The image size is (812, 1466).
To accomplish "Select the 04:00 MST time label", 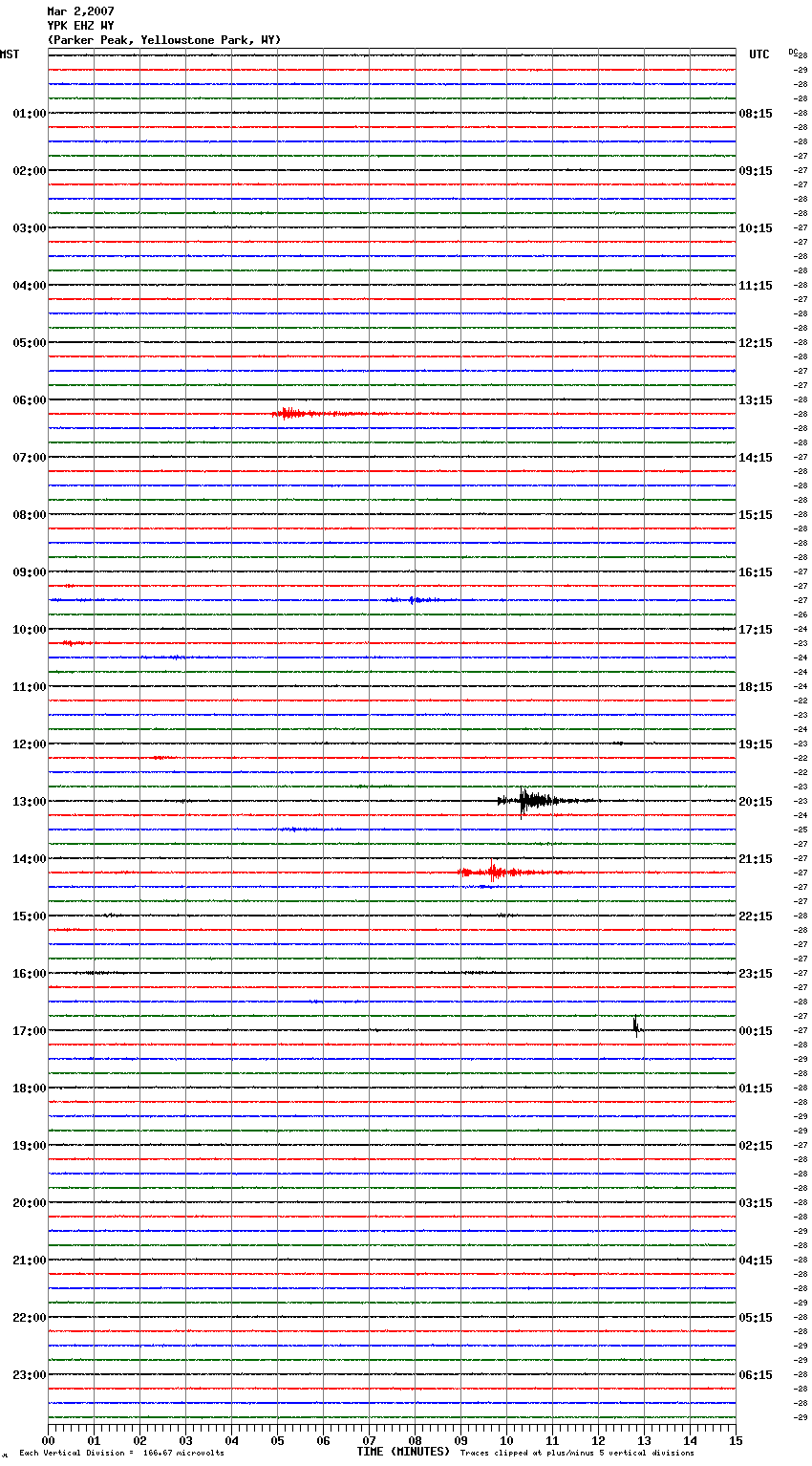I will tap(30, 286).
